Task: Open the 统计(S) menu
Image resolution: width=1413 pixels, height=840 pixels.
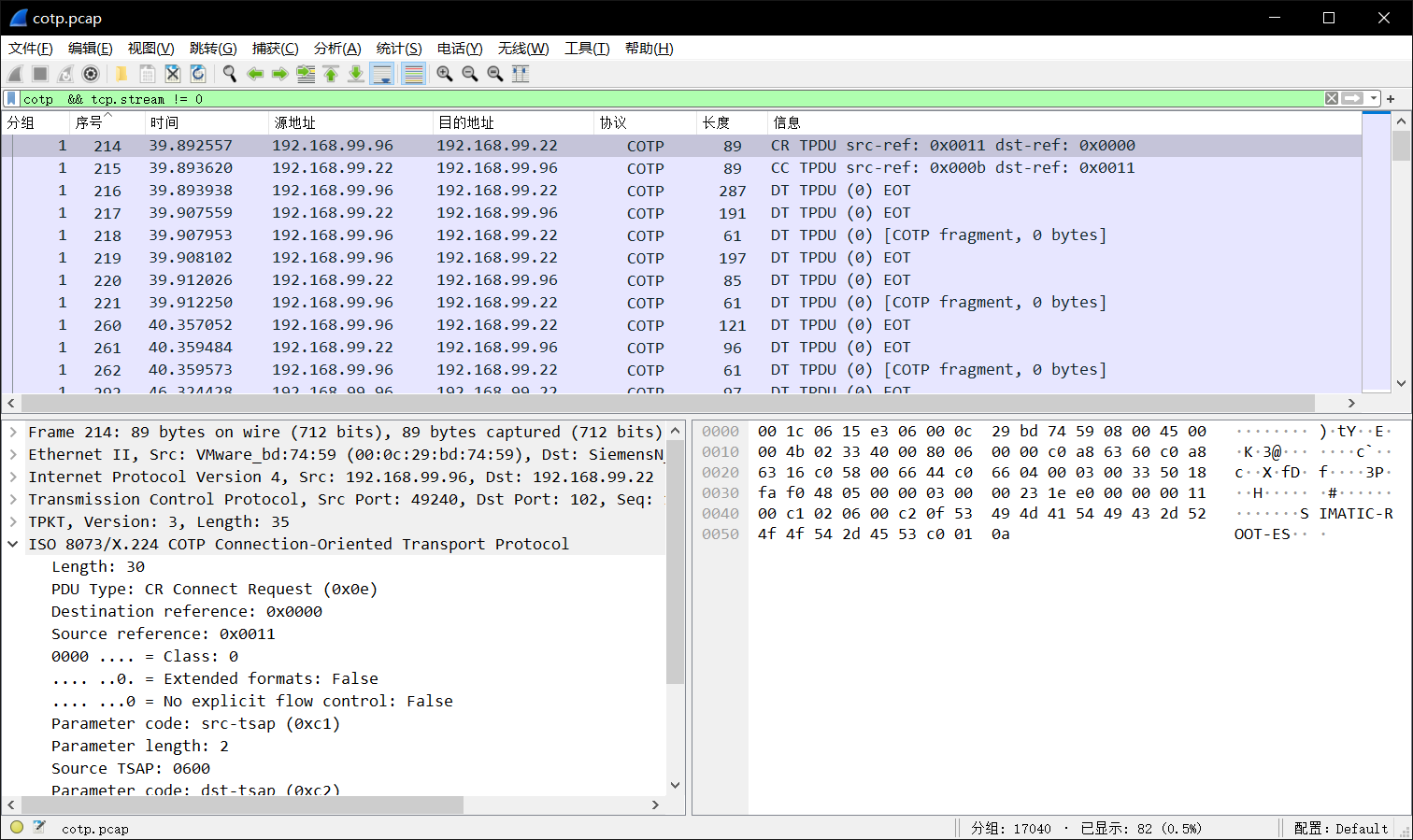Action: click(x=399, y=49)
